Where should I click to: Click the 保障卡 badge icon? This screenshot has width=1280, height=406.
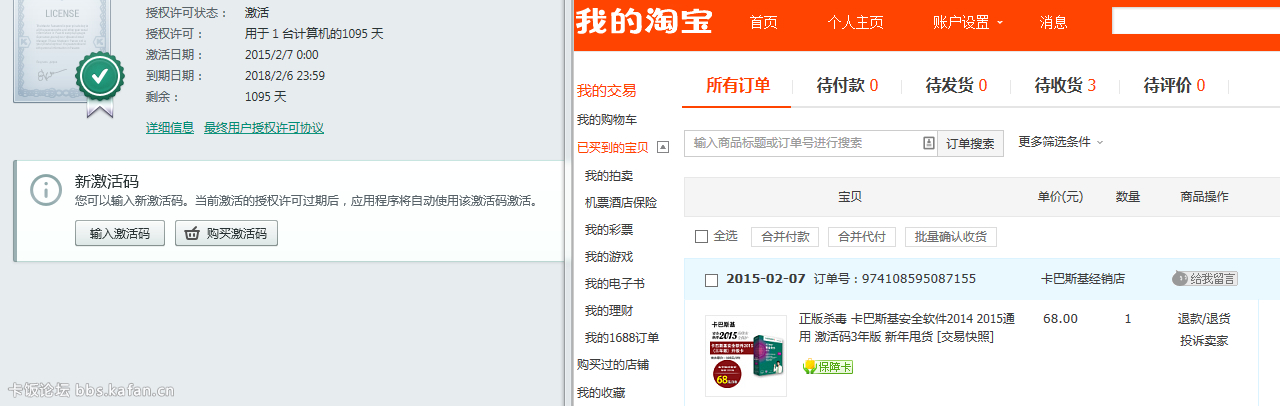coord(827,367)
